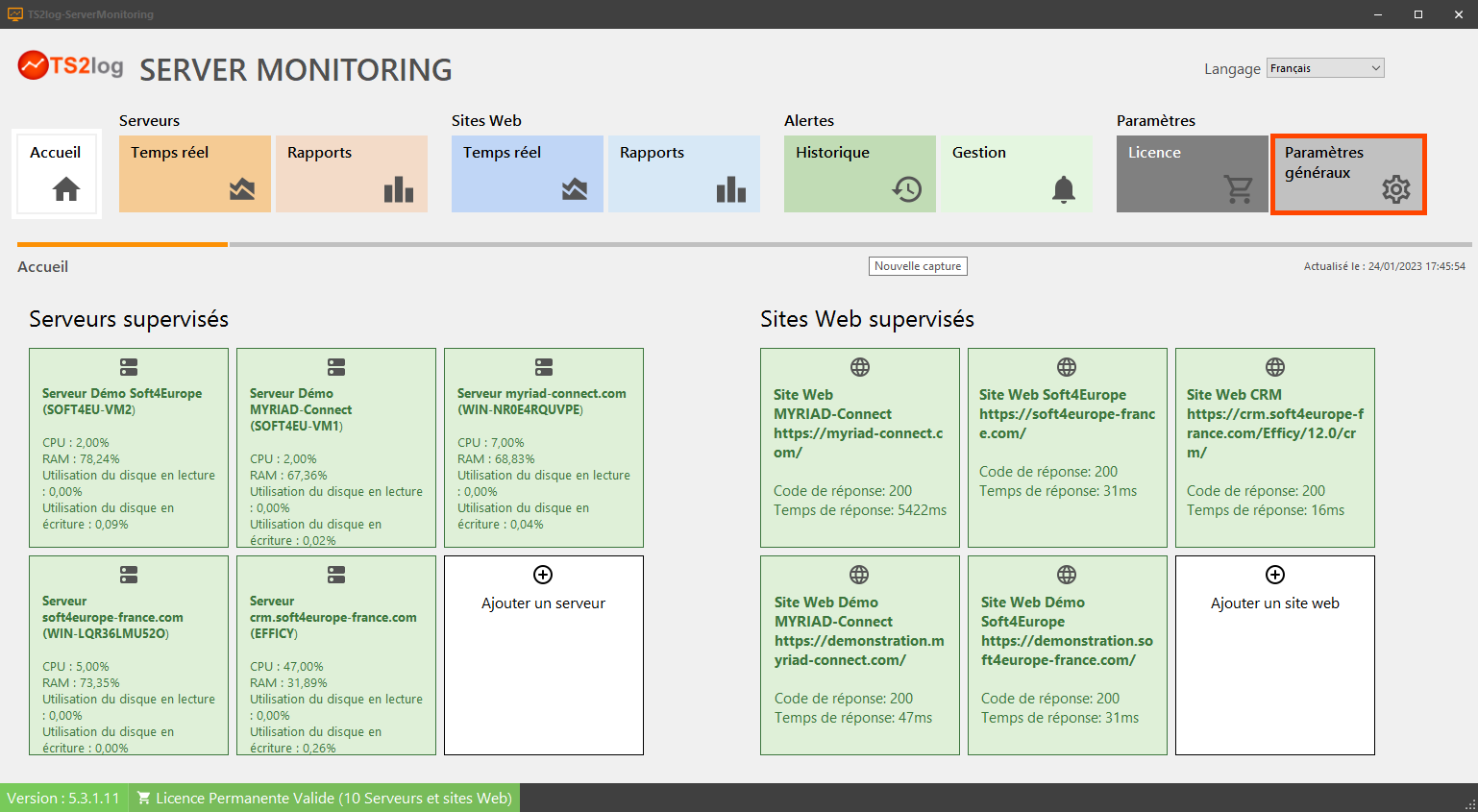
Task: Open Alertes Historique tile
Action: [x=860, y=174]
